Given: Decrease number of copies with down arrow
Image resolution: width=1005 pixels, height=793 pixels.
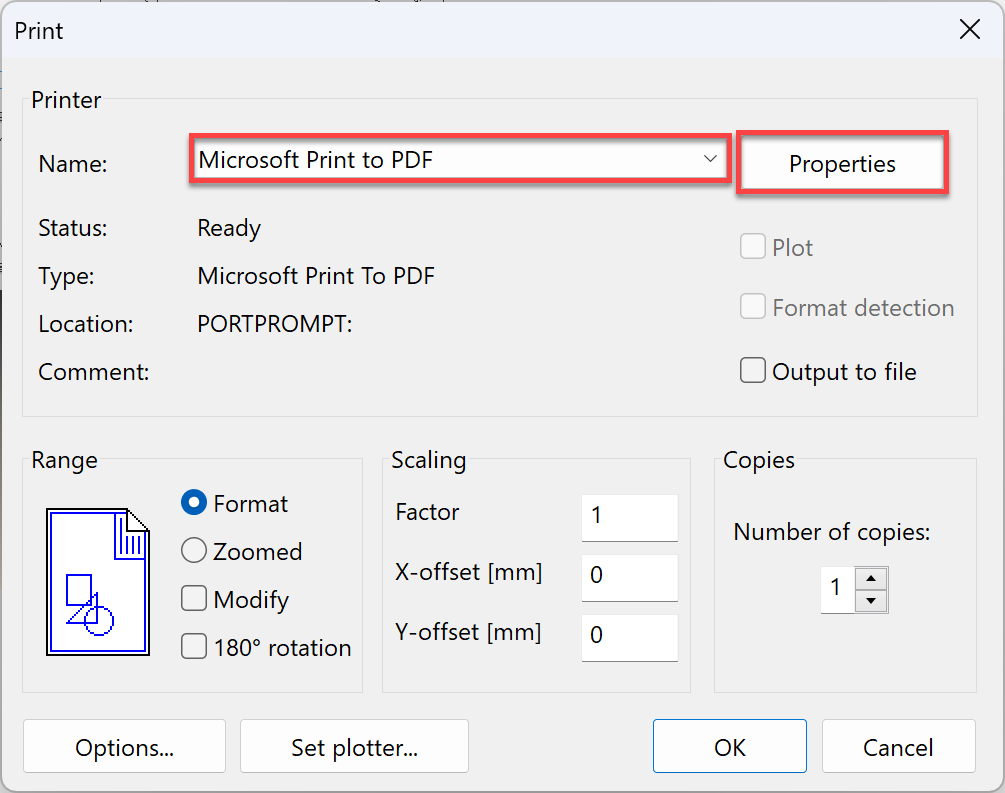Looking at the screenshot, I should point(872,601).
